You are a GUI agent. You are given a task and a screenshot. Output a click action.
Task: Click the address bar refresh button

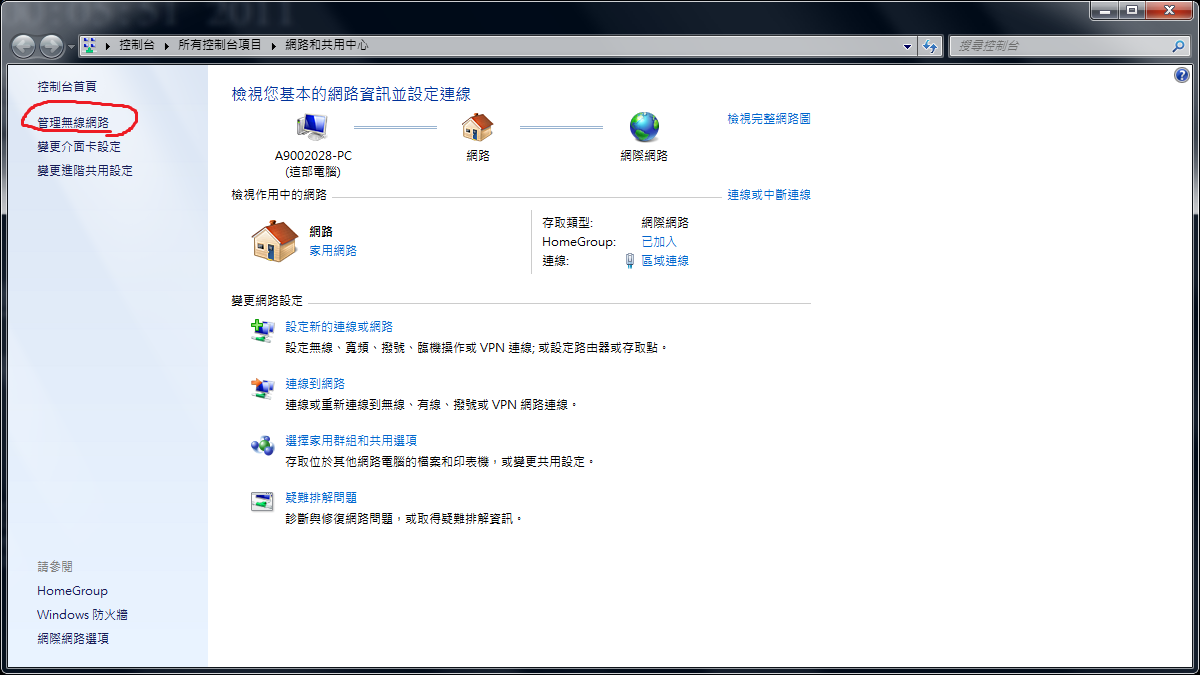pos(930,46)
